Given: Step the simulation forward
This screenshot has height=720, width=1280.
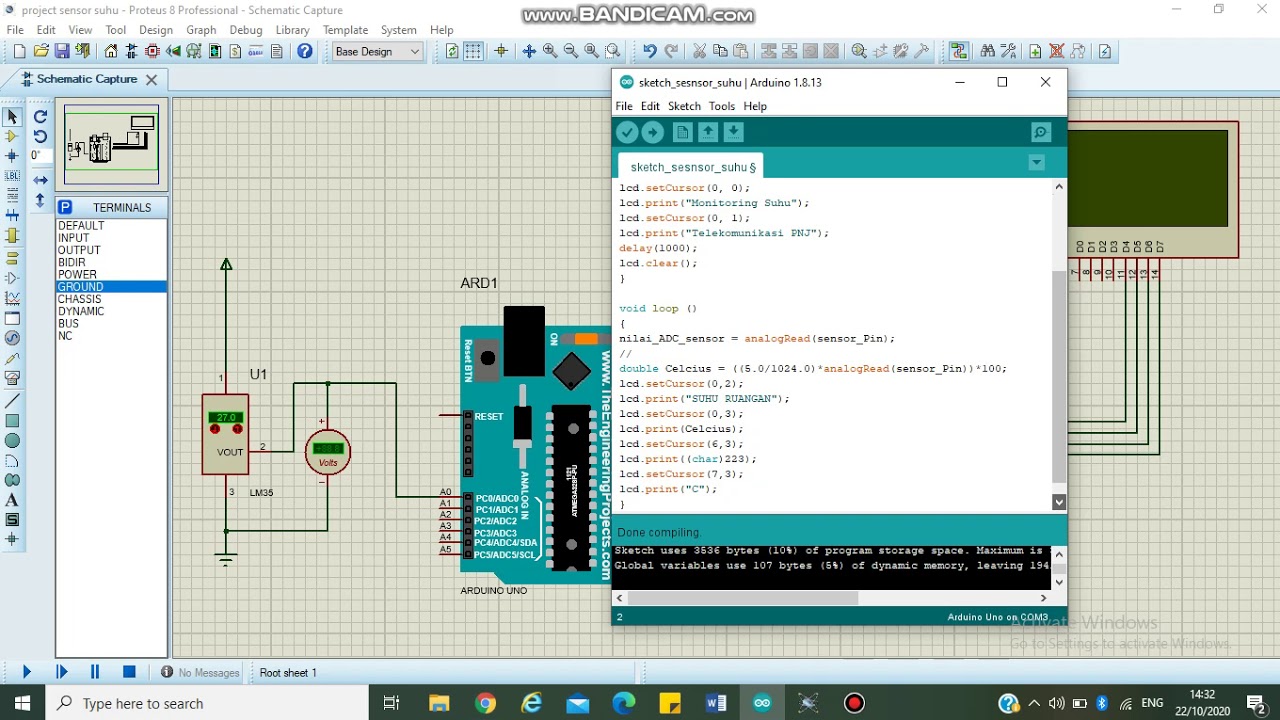Looking at the screenshot, I should (x=61, y=672).
